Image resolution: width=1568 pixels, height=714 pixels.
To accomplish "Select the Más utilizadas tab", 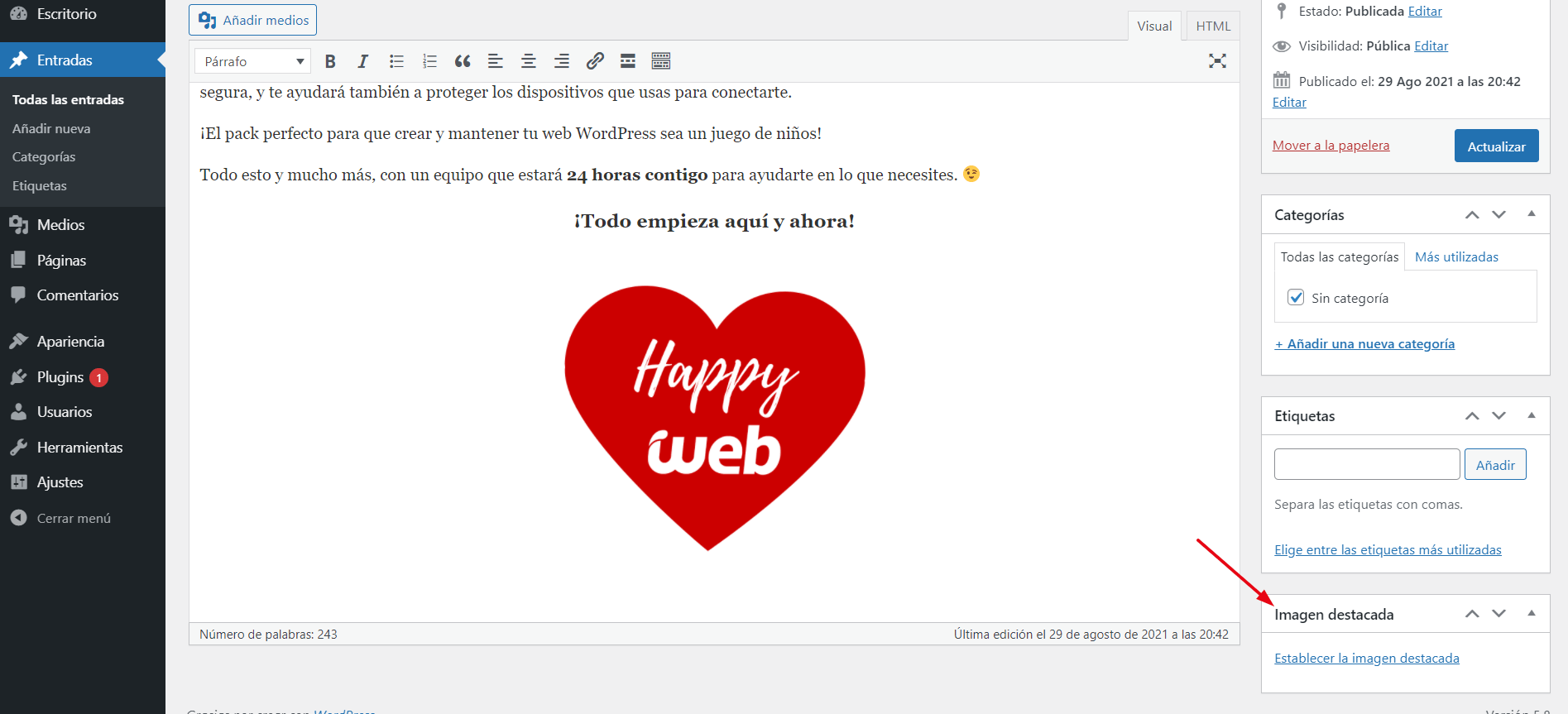I will click(x=1456, y=257).
